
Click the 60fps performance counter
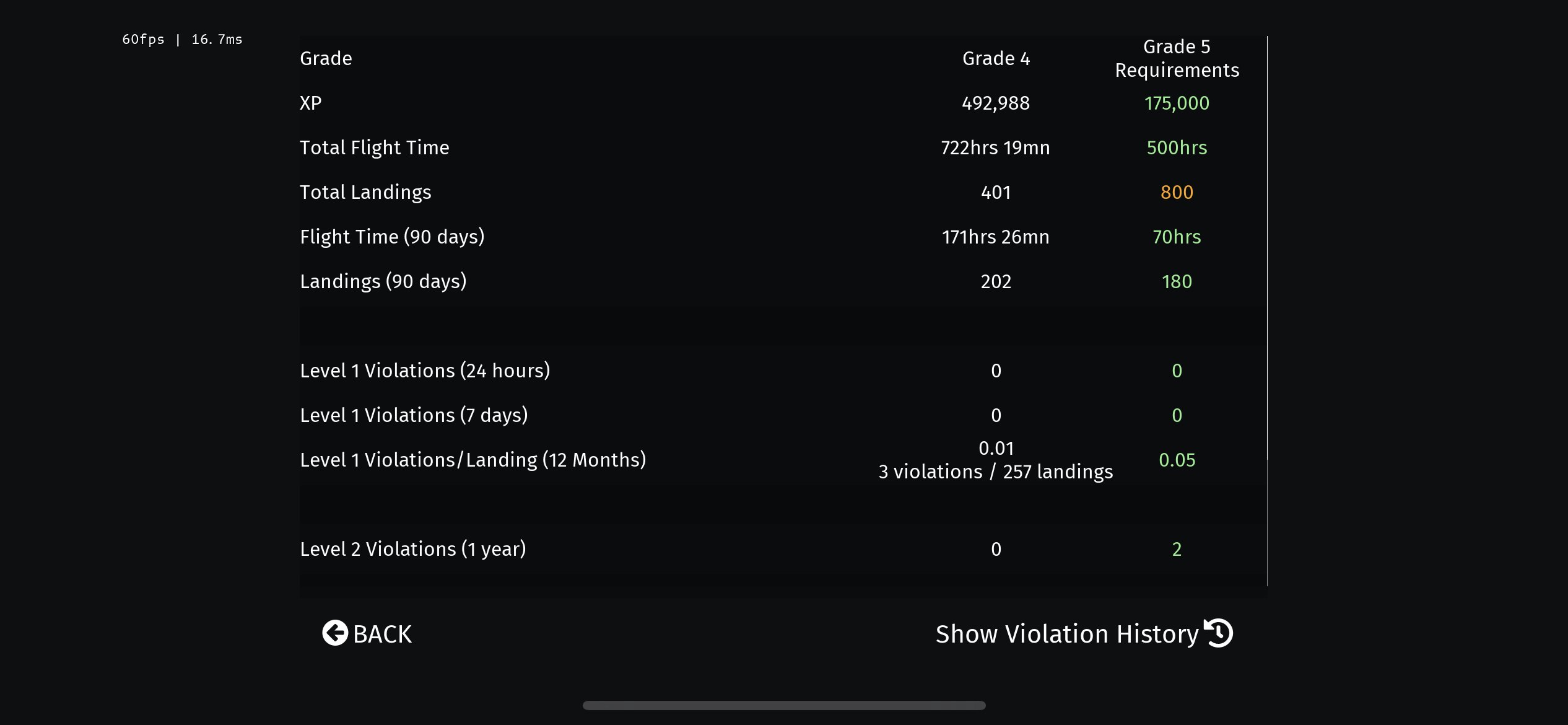click(182, 40)
